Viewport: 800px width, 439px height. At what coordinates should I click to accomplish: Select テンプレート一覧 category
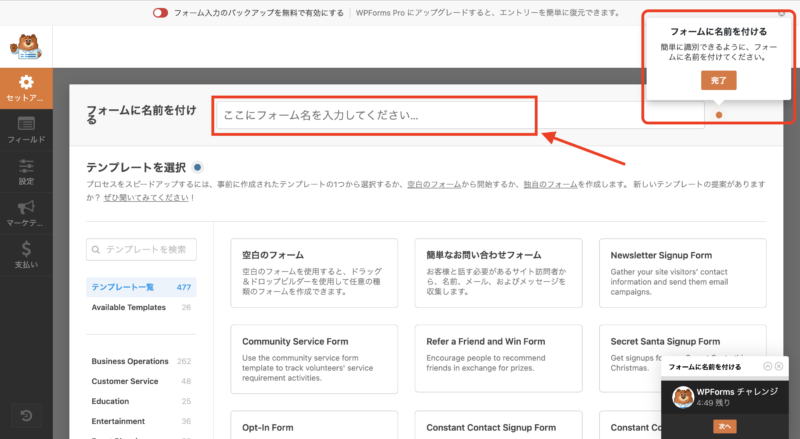pos(141,287)
